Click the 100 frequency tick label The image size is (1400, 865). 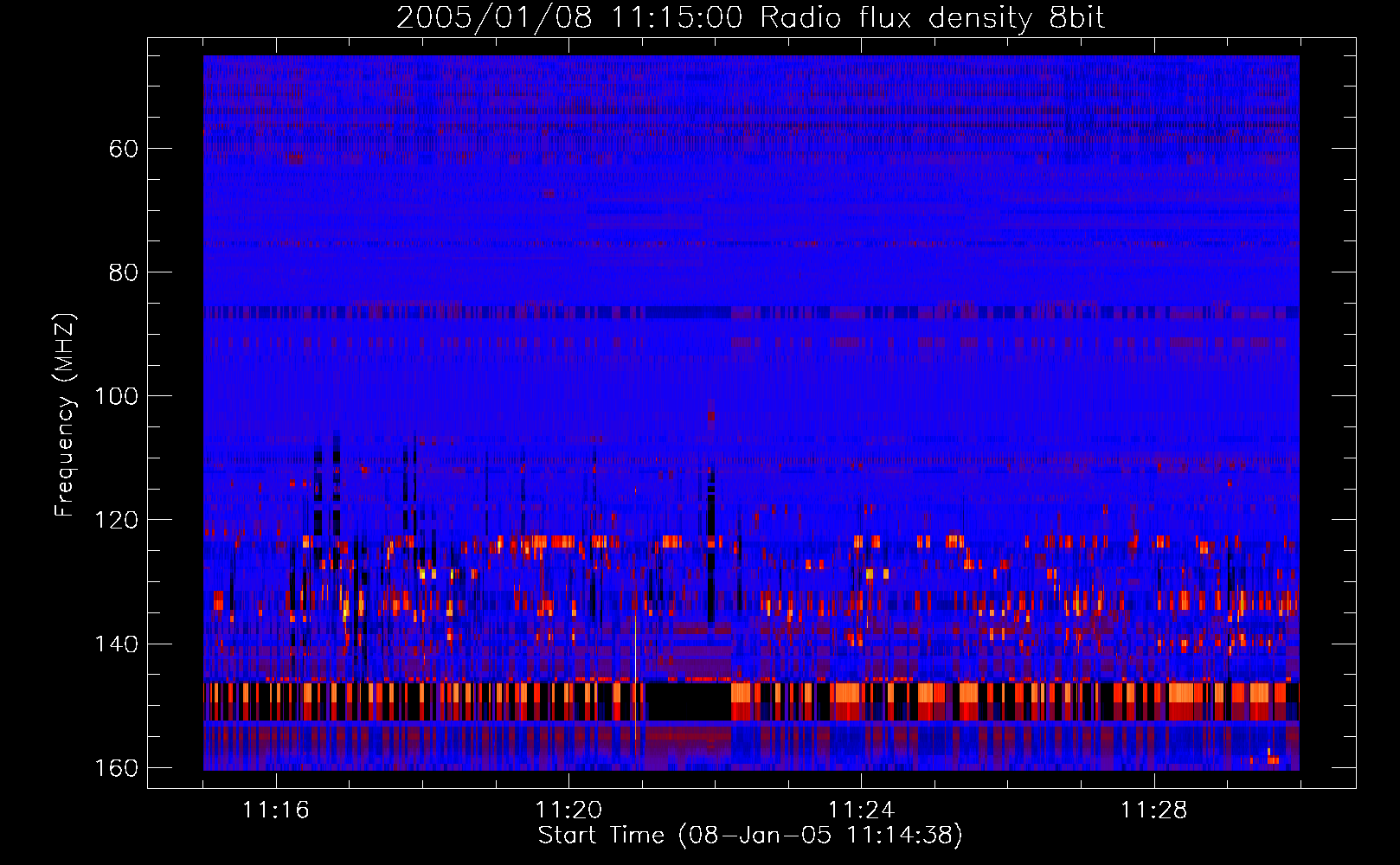[x=116, y=396]
